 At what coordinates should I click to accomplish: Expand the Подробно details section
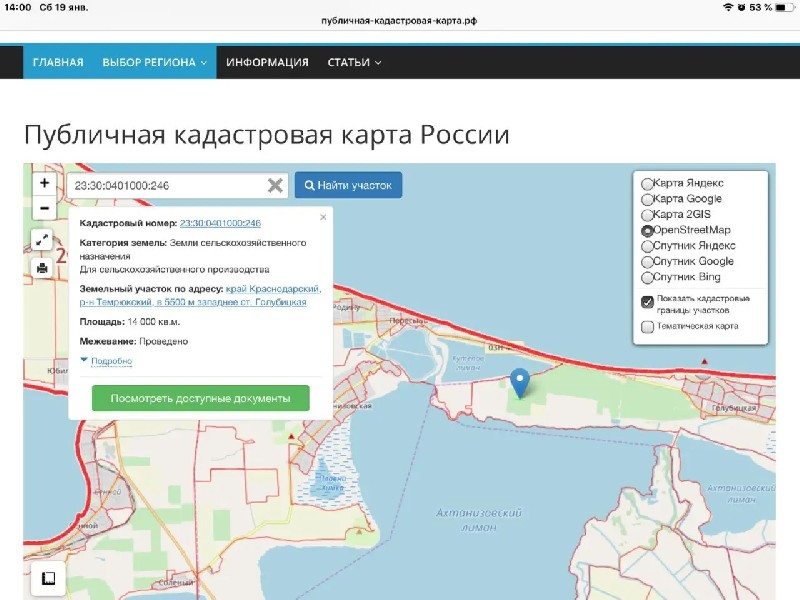tap(106, 361)
